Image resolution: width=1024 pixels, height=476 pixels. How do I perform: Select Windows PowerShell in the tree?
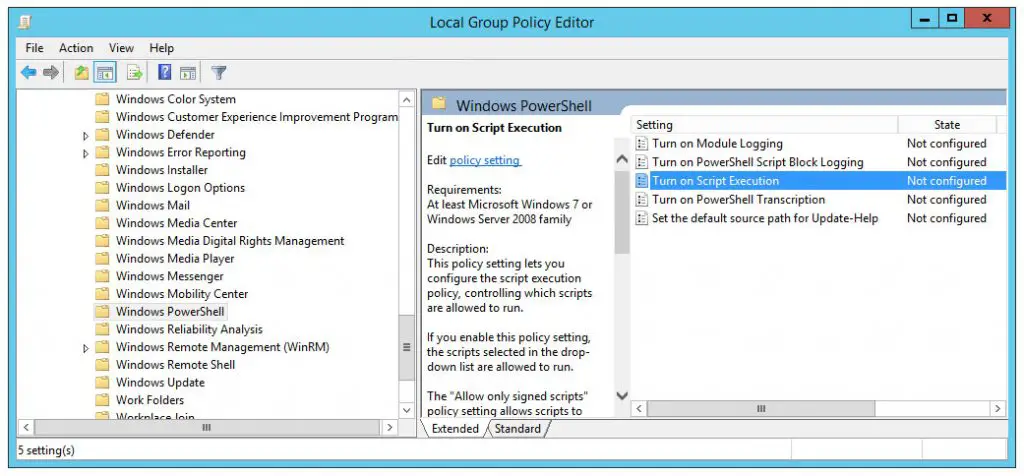(x=170, y=311)
